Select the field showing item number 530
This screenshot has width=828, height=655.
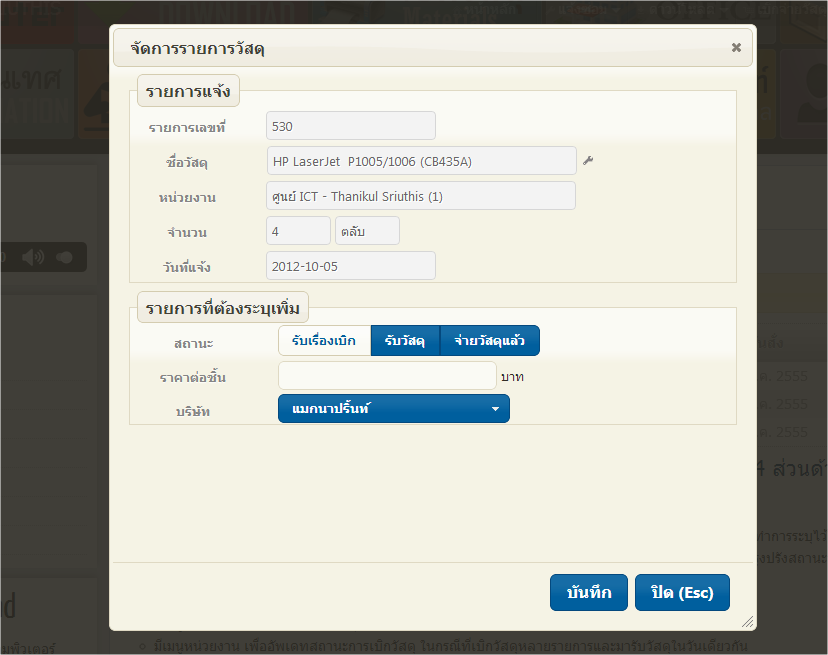(x=350, y=125)
